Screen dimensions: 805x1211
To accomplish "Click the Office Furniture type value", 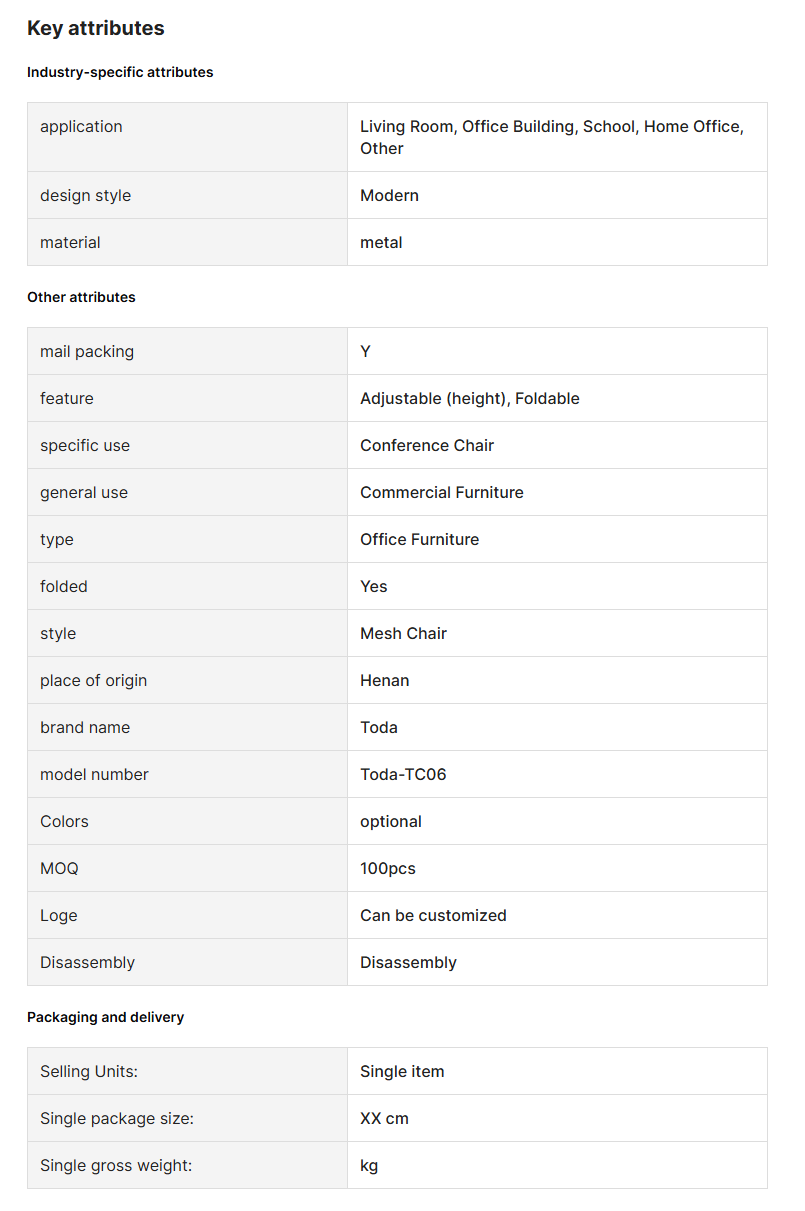I will (x=419, y=539).
